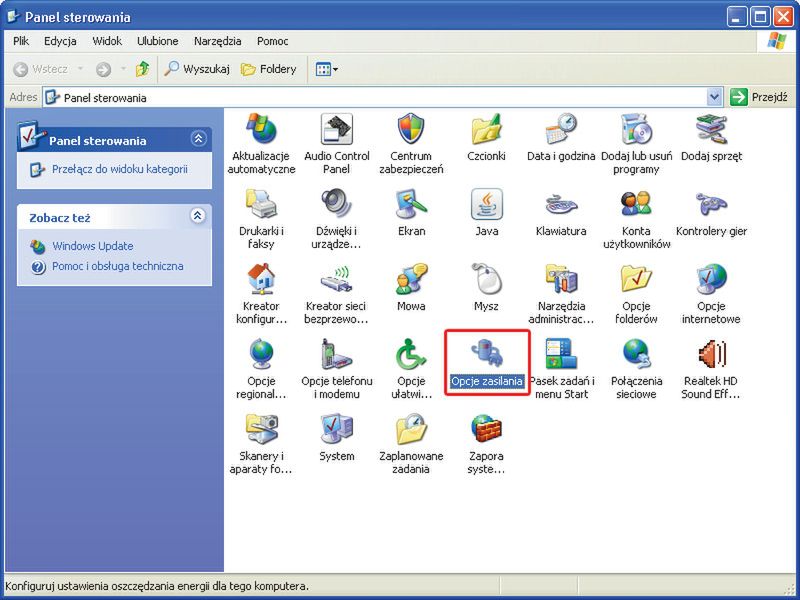Open the Views dropdown button
This screenshot has height=600, width=800.
[327, 69]
